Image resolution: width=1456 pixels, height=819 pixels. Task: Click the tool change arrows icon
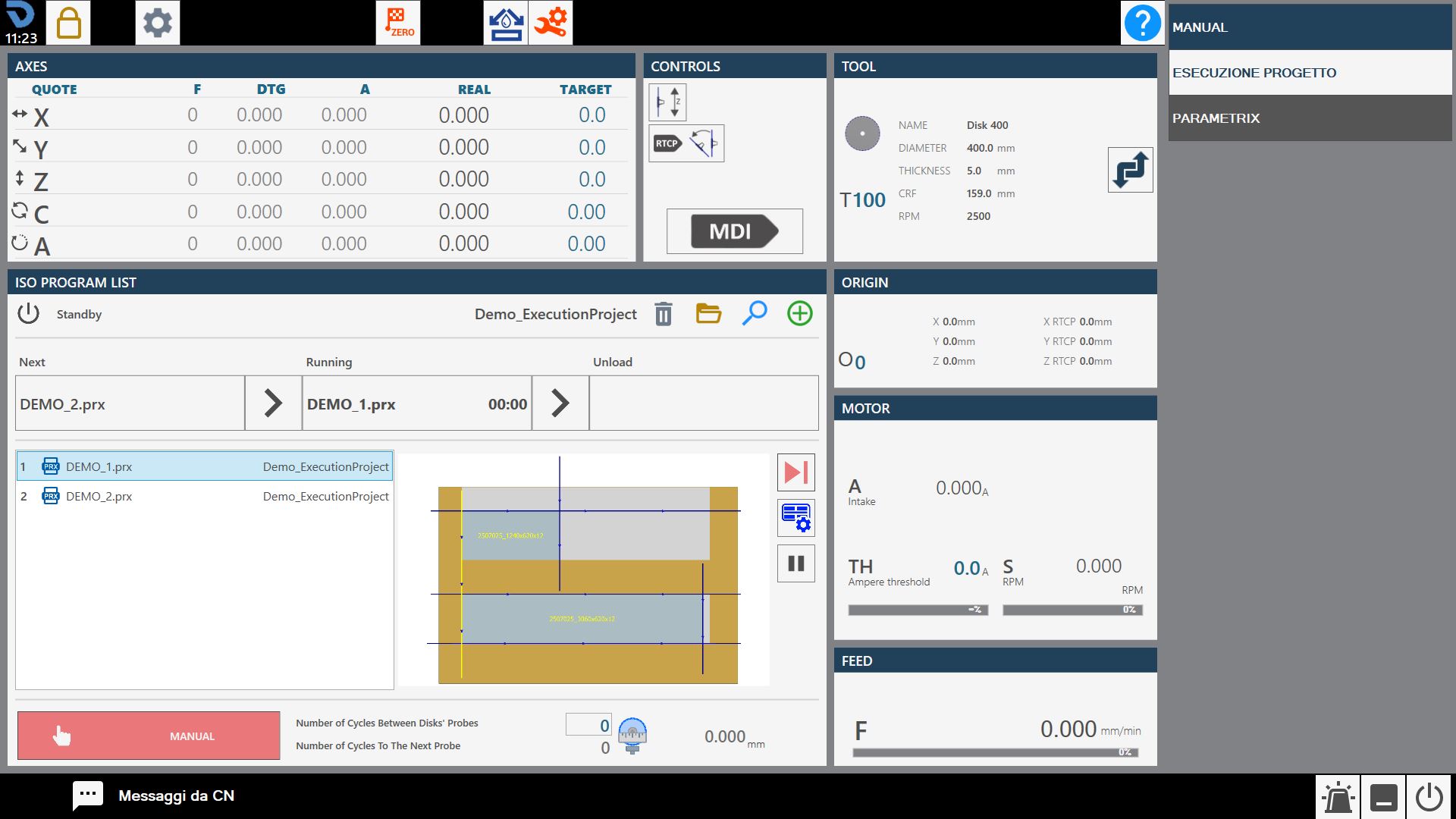1130,170
